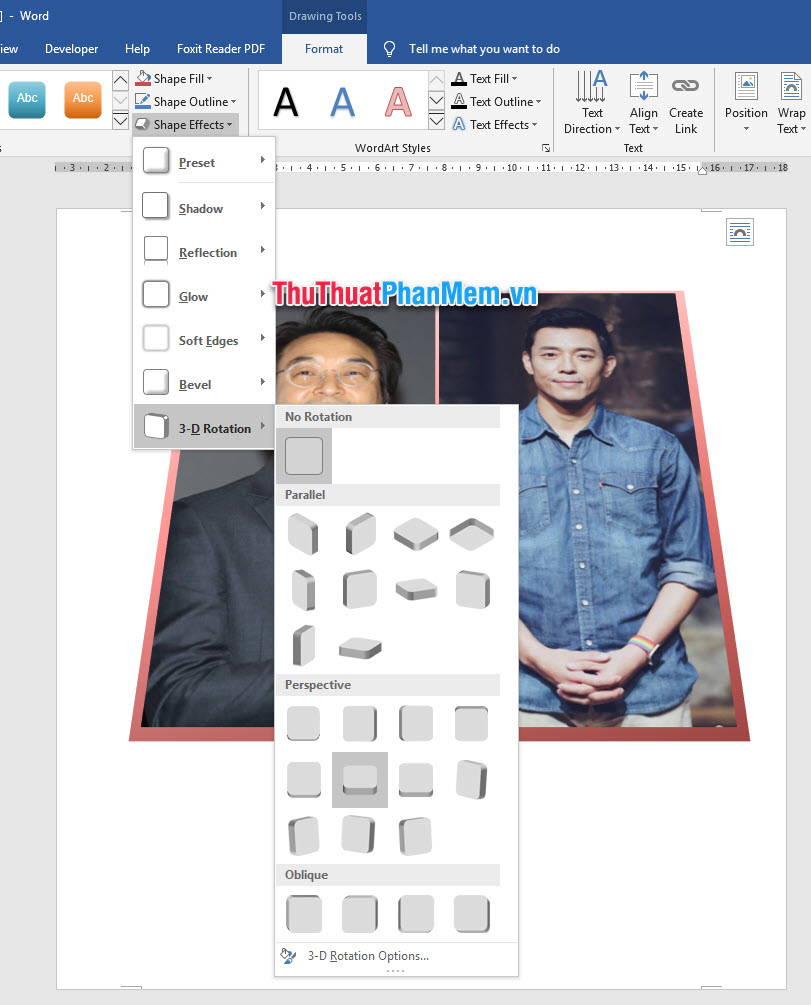Apply the second Parallel preset, Isometric Right Up
This screenshot has width=811, height=1005.
pos(360,533)
